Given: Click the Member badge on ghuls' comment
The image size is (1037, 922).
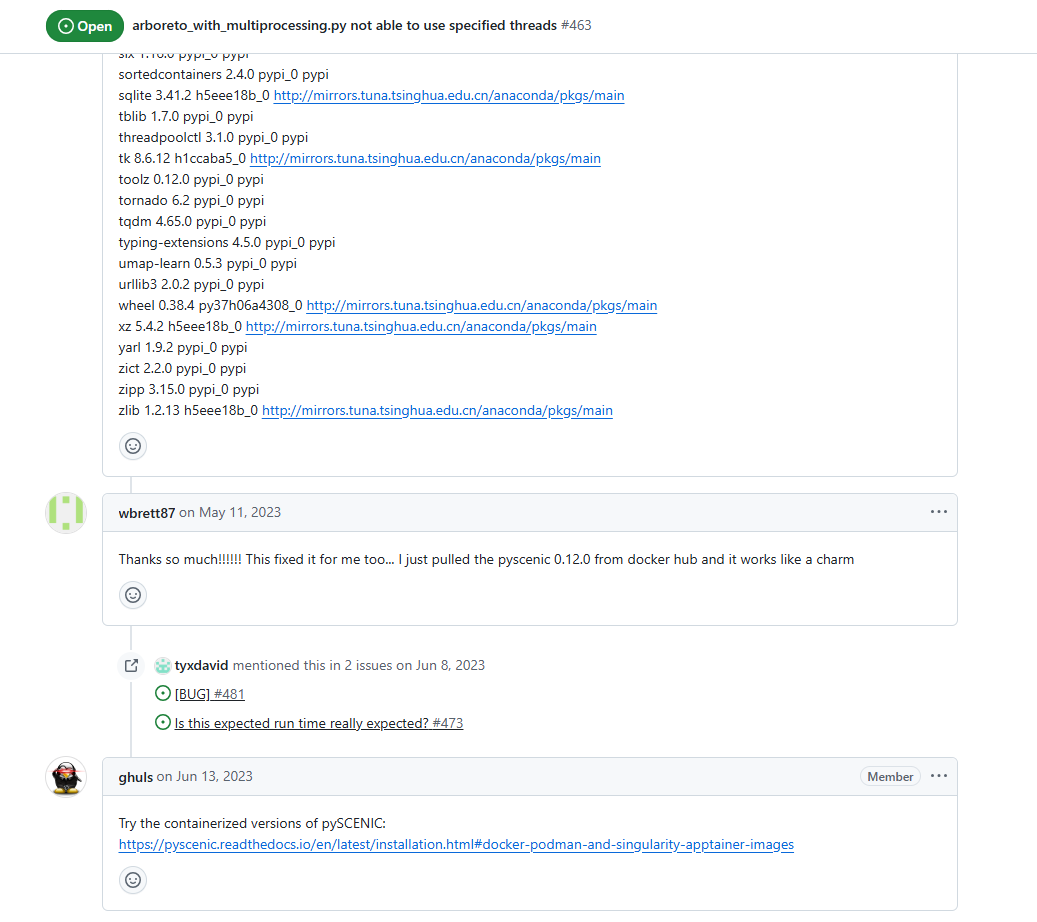Looking at the screenshot, I should tap(890, 777).
